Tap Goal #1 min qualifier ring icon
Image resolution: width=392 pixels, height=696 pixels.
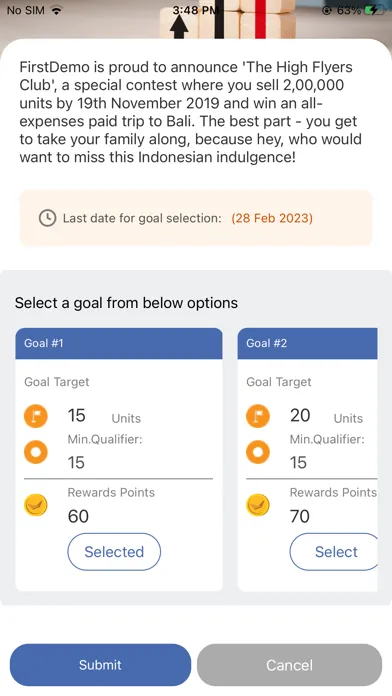pyautogui.click(x=36, y=452)
